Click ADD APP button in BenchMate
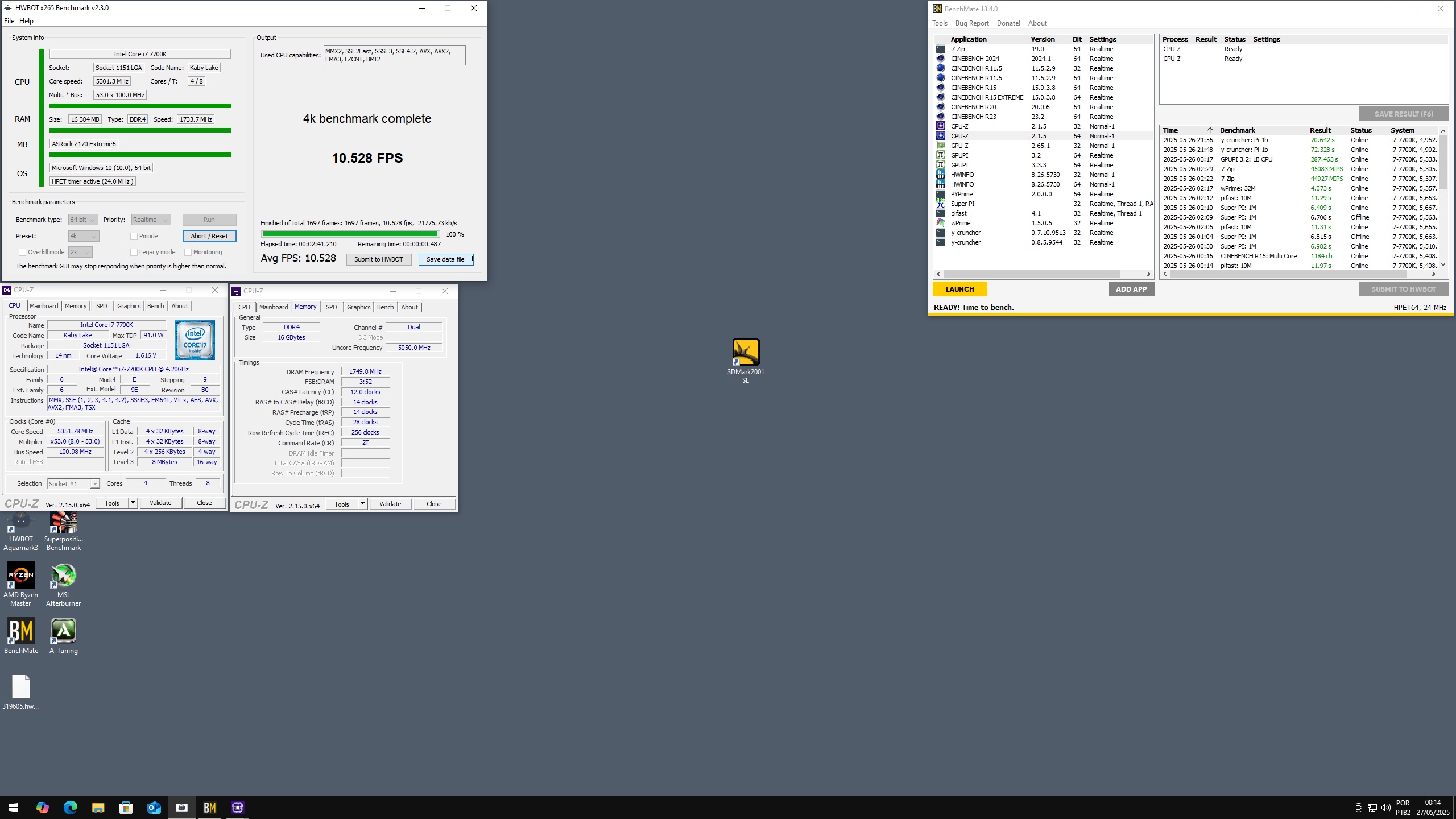Screen dimensions: 1456x819 click(1131, 289)
